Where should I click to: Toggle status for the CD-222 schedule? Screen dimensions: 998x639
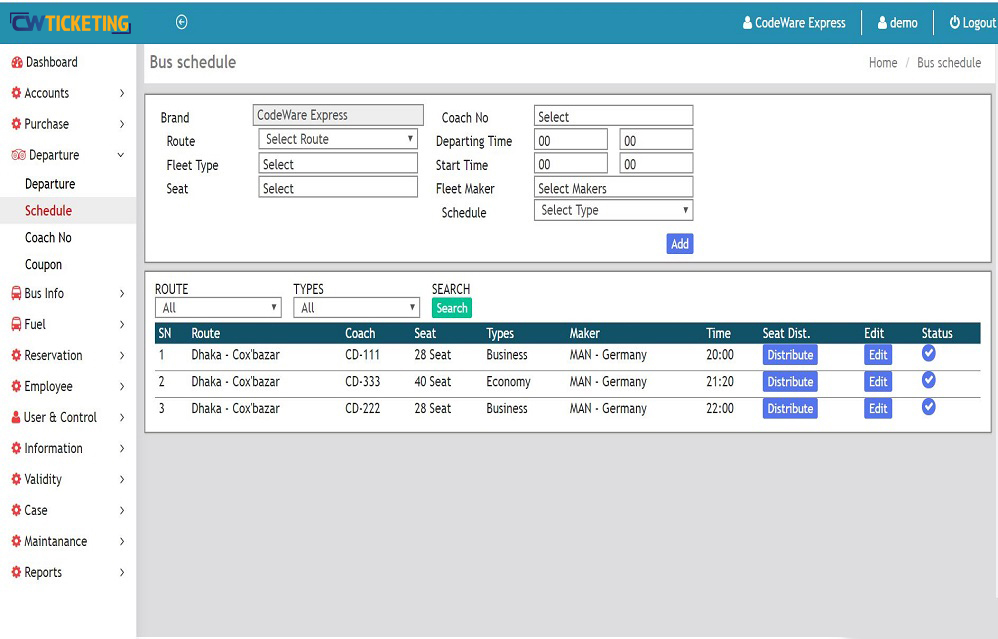(x=928, y=407)
